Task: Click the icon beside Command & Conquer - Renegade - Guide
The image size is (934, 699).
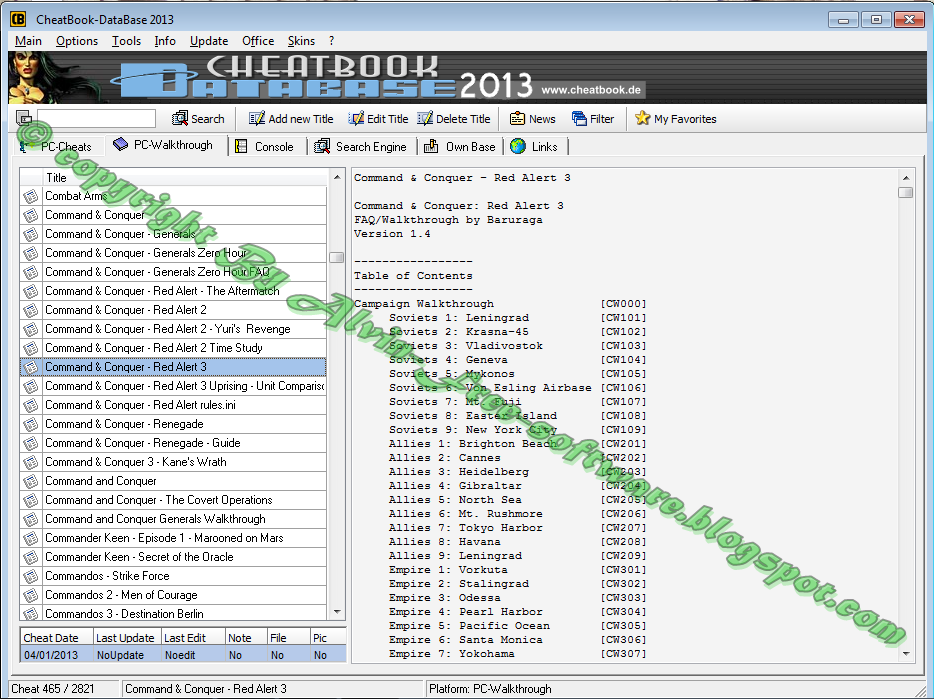Action: [30, 443]
